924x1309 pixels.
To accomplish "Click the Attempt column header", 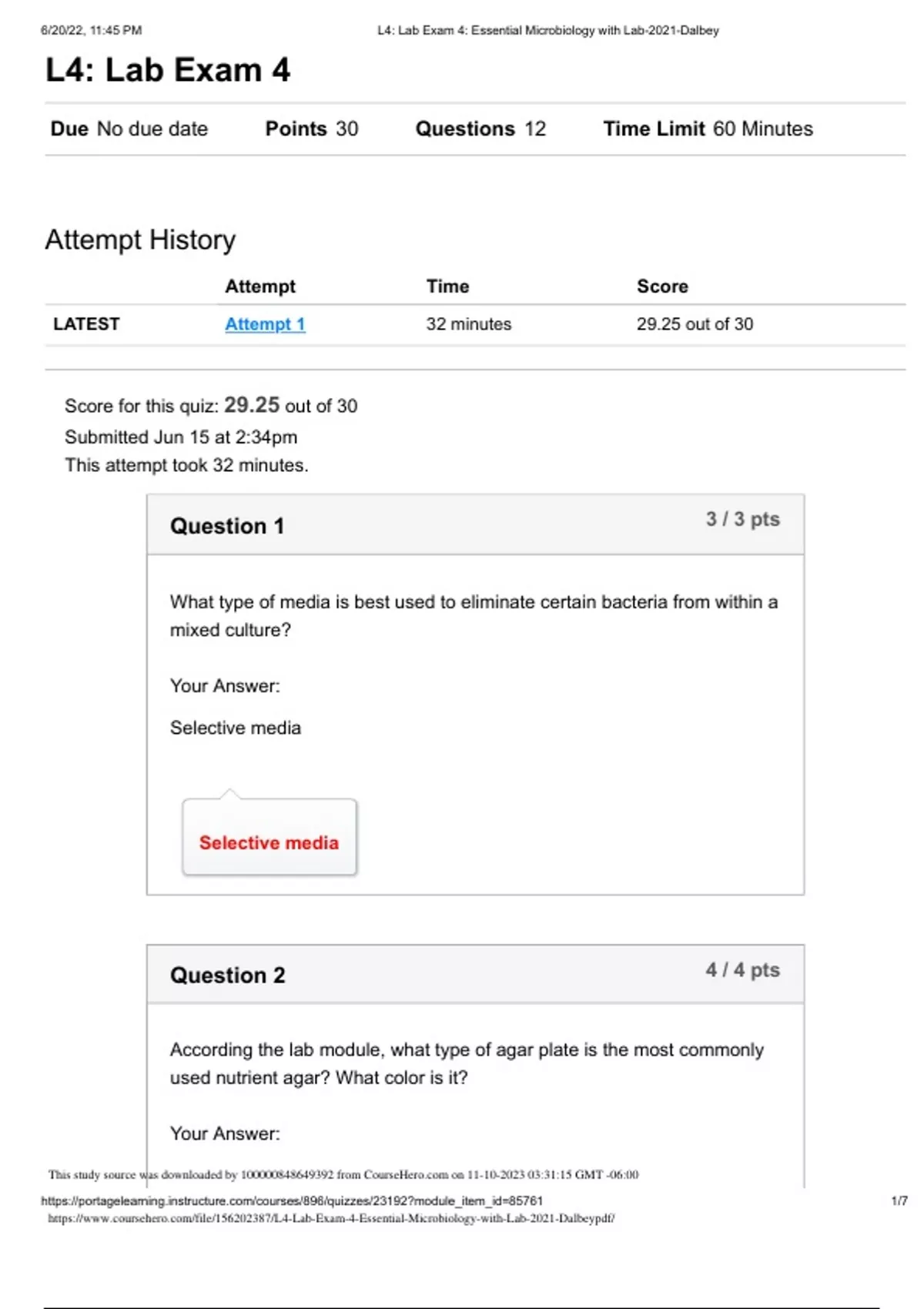I will (259, 286).
